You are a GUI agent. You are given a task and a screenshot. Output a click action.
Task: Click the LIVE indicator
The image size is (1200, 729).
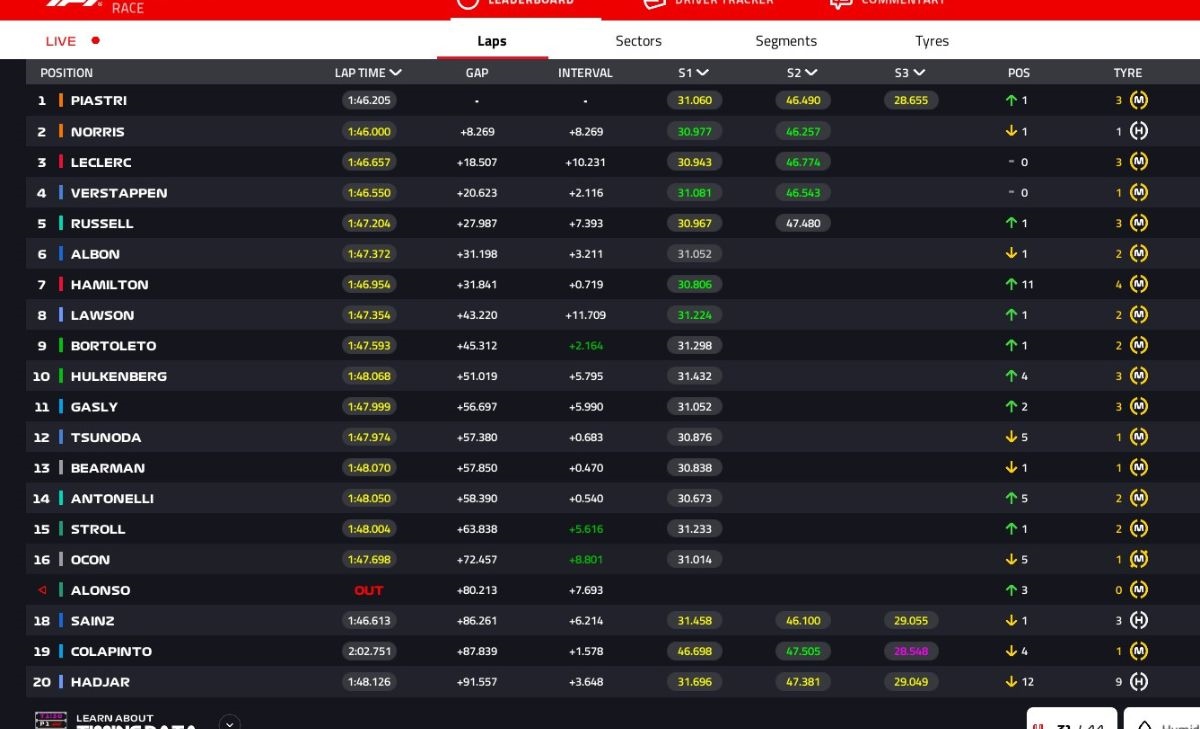tap(72, 41)
